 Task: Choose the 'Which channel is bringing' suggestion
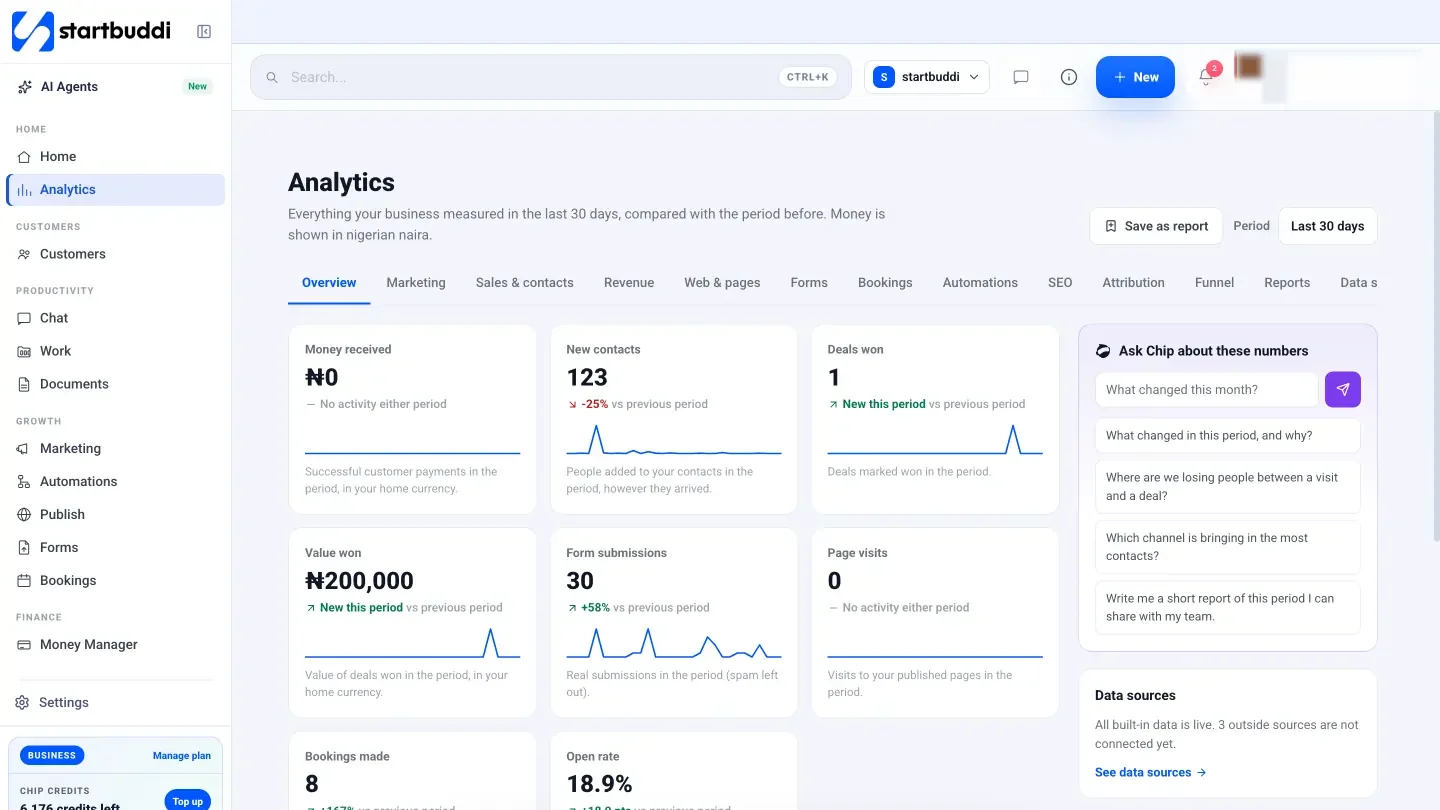coord(1228,547)
